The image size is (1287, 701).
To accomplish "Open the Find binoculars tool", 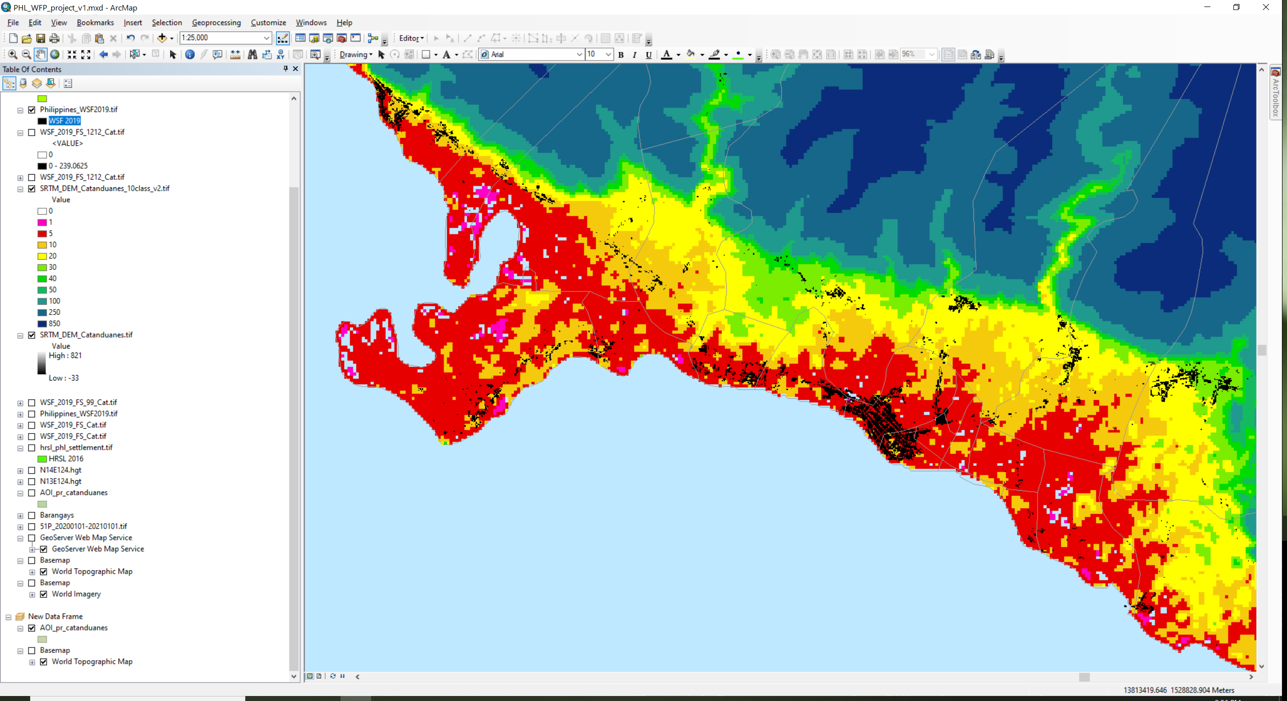I will tap(252, 55).
